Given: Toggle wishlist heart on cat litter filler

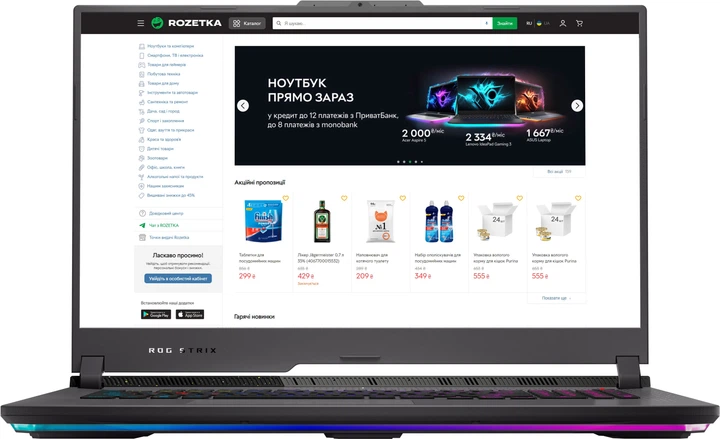Looking at the screenshot, I should pyautogui.click(x=402, y=198).
